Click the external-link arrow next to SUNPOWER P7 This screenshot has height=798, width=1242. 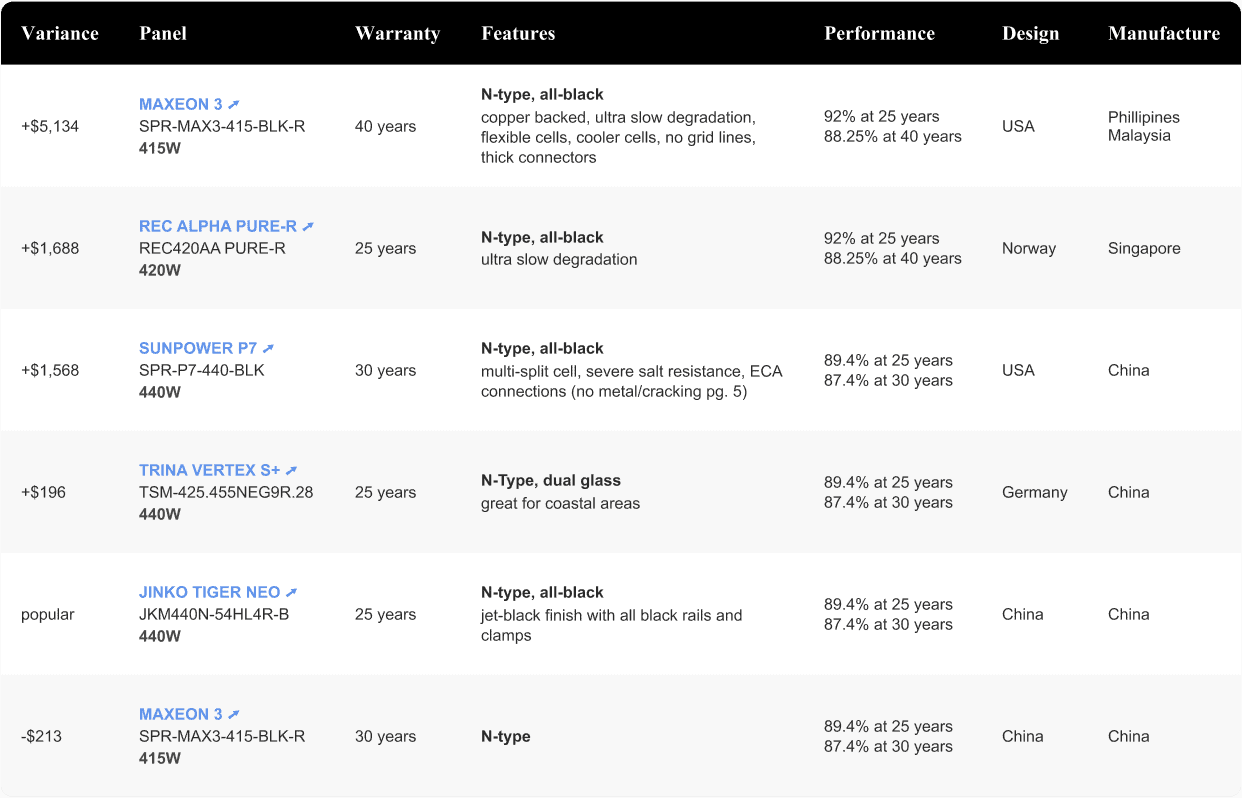pos(268,349)
